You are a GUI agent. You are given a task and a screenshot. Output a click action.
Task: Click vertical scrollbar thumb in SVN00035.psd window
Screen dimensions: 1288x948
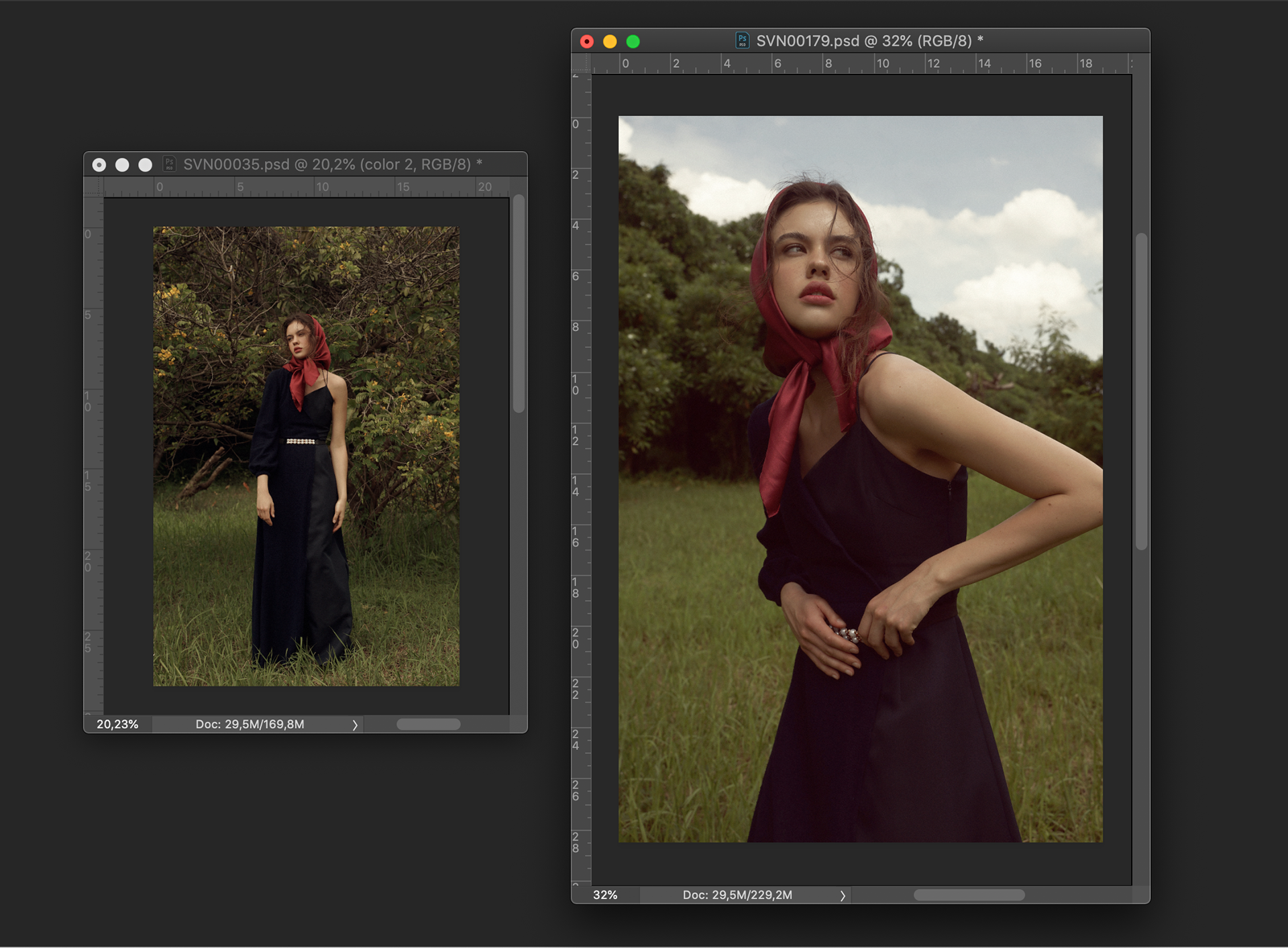click(x=519, y=303)
